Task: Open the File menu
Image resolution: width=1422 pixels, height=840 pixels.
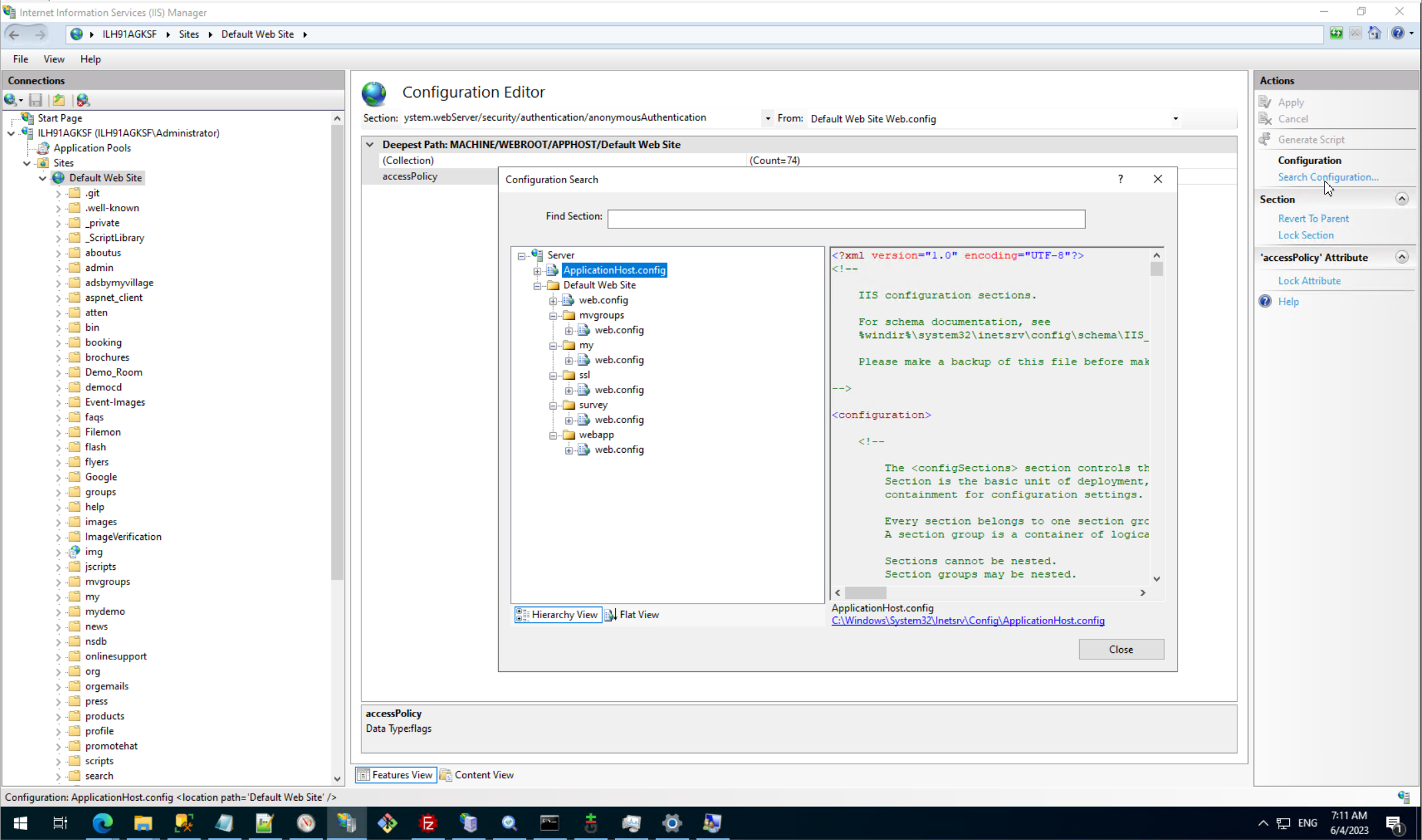Action: (21, 59)
